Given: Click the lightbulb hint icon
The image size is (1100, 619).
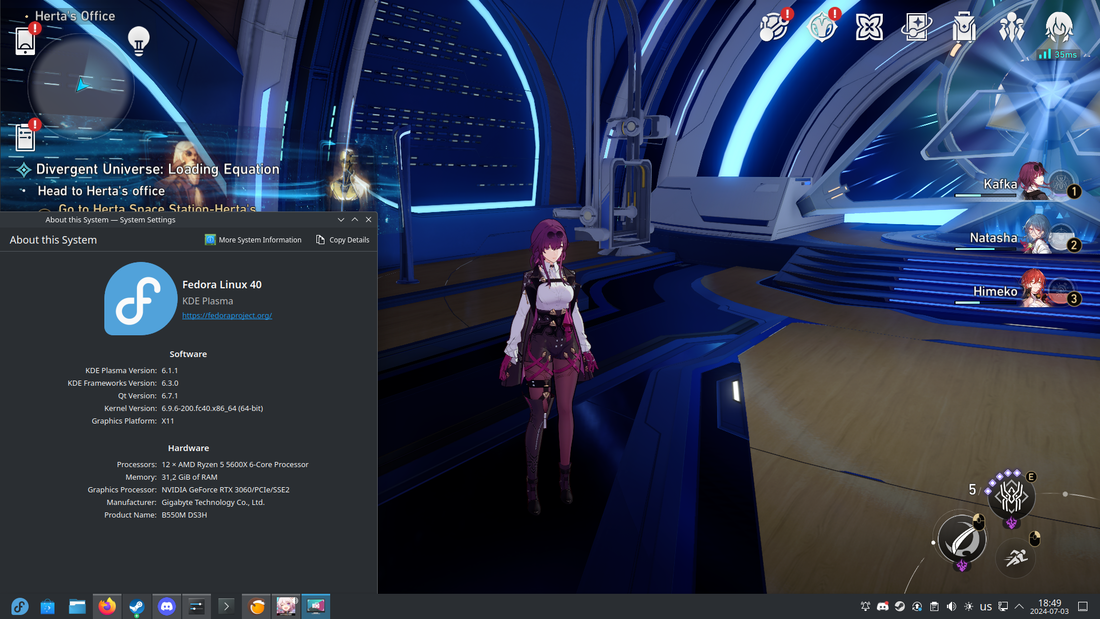Looking at the screenshot, I should tap(138, 41).
